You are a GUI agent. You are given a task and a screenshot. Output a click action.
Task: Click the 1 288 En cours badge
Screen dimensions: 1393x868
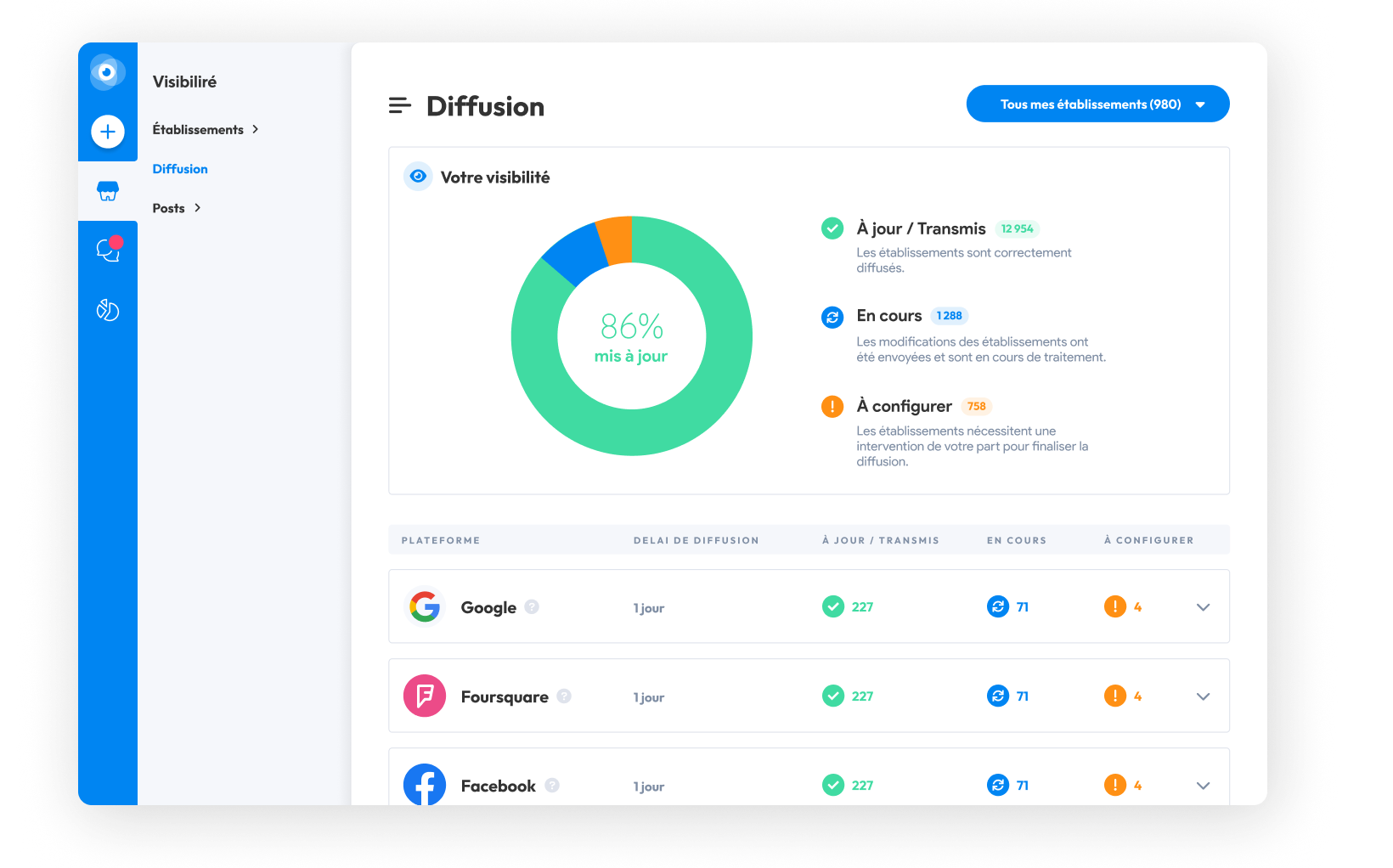(x=949, y=316)
